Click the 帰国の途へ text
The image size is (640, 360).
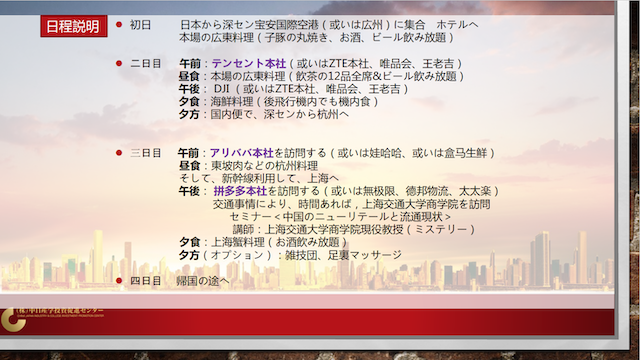[202, 281]
